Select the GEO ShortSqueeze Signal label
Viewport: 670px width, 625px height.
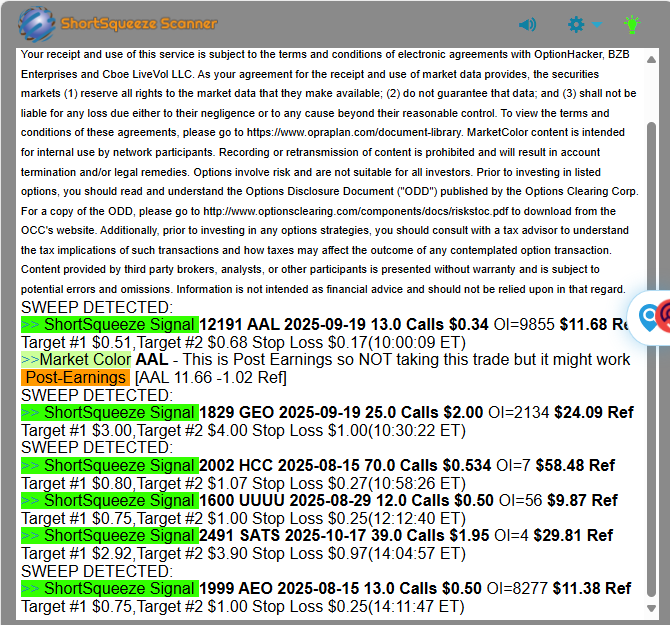(110, 412)
